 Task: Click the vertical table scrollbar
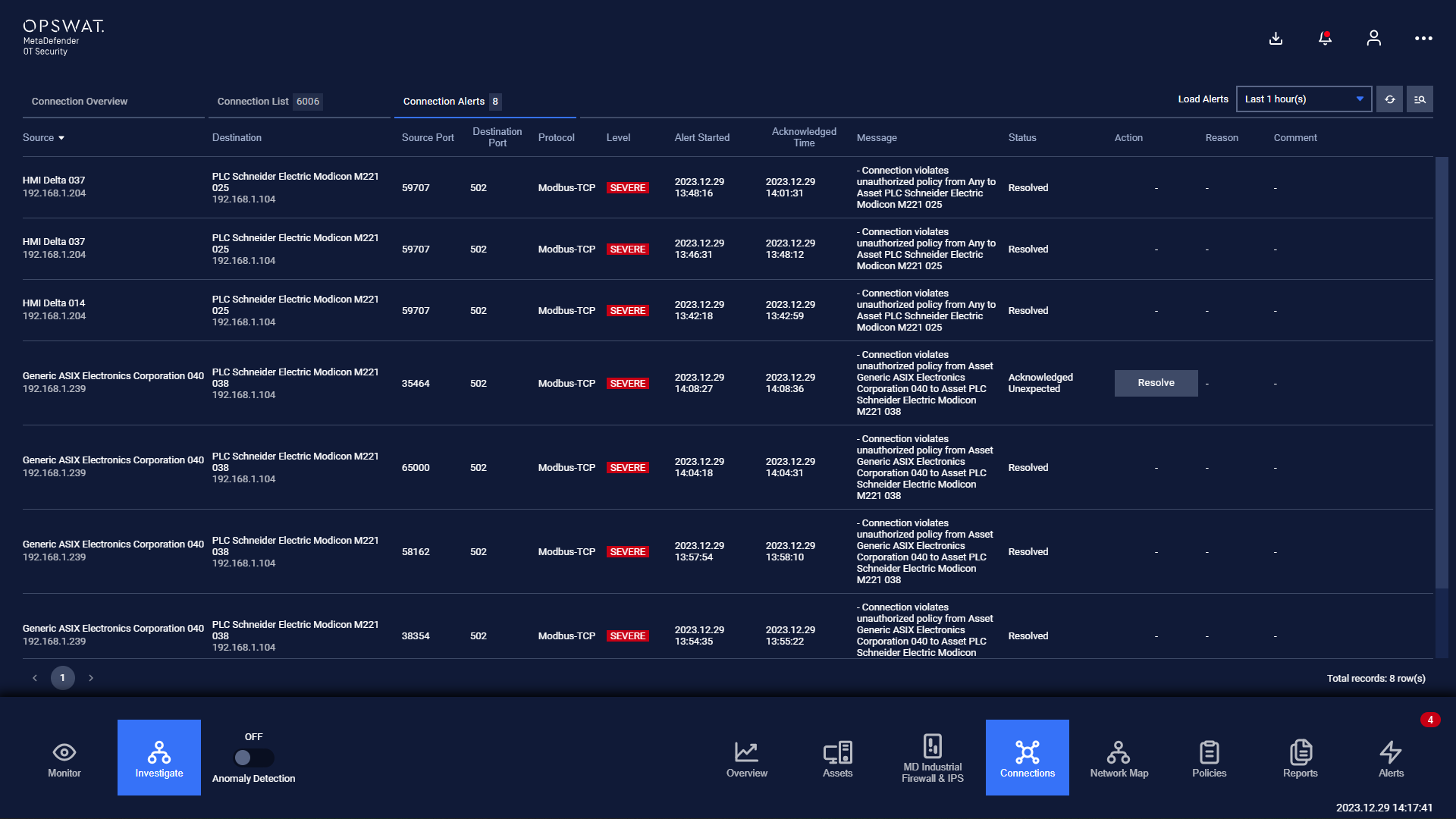coord(1442,372)
